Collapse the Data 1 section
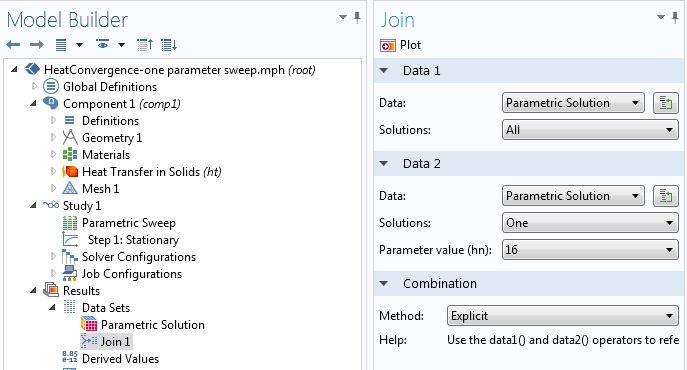The image size is (687, 370). pyautogui.click(x=384, y=71)
